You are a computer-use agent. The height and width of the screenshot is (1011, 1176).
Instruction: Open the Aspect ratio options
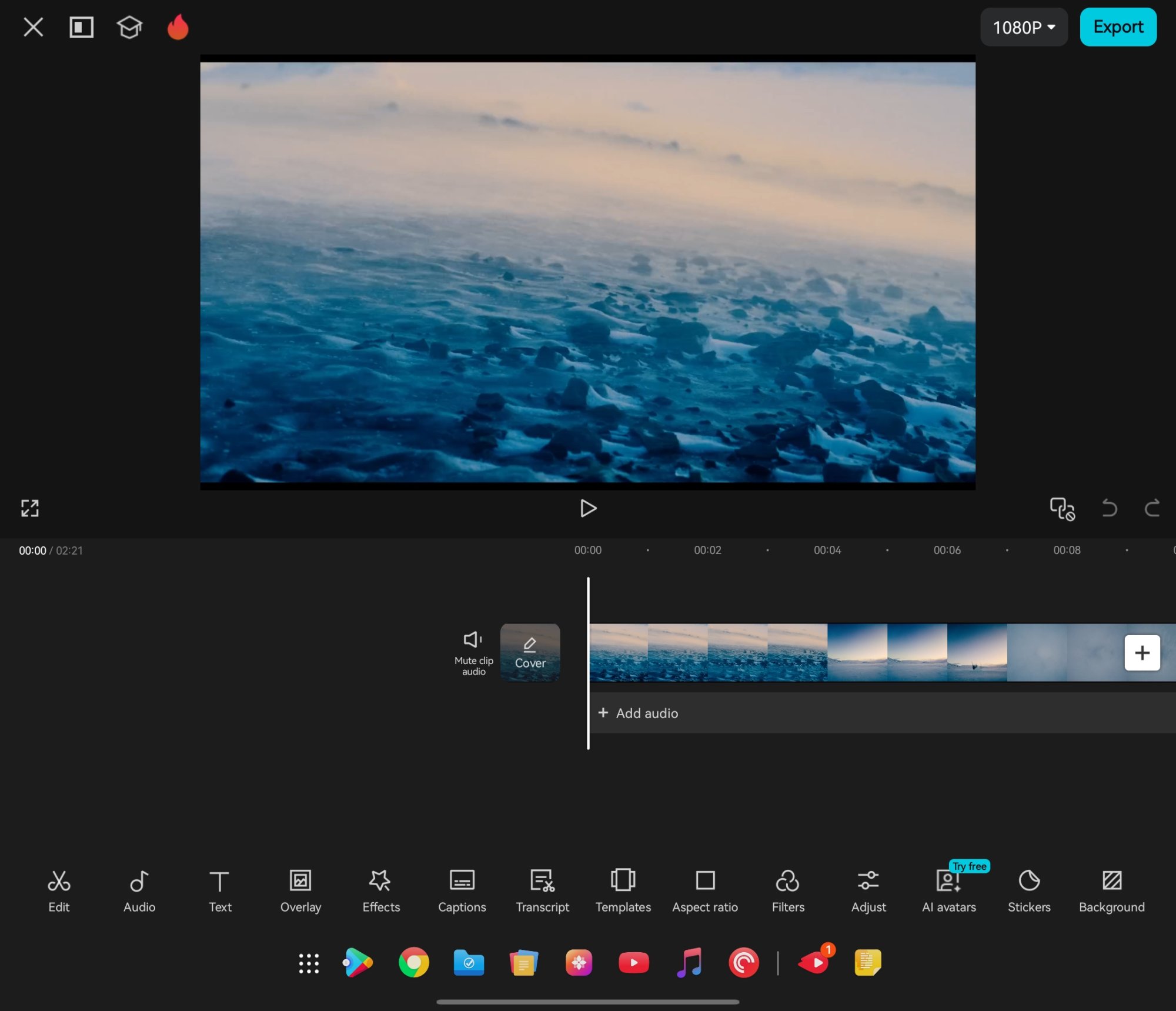704,890
